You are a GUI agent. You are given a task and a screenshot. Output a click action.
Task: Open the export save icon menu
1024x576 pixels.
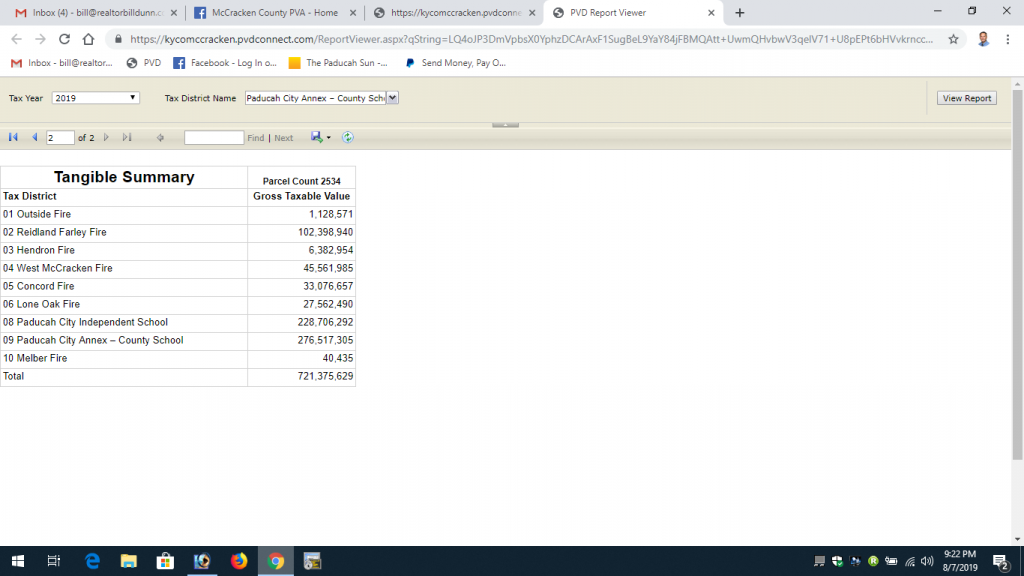click(x=320, y=137)
